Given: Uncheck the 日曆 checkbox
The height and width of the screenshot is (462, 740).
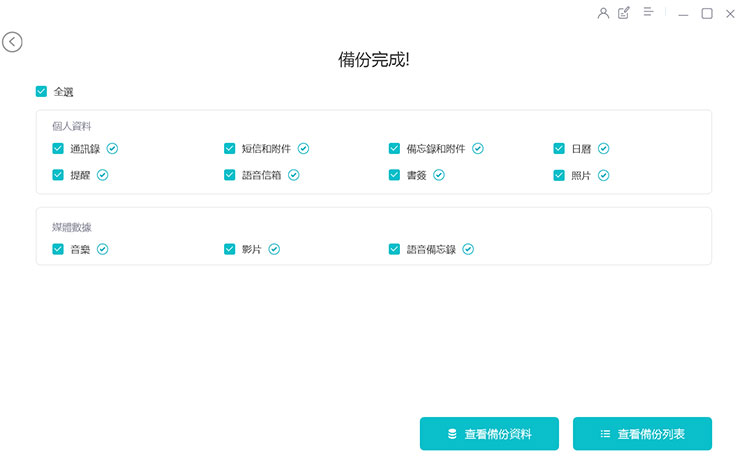Looking at the screenshot, I should tap(559, 149).
